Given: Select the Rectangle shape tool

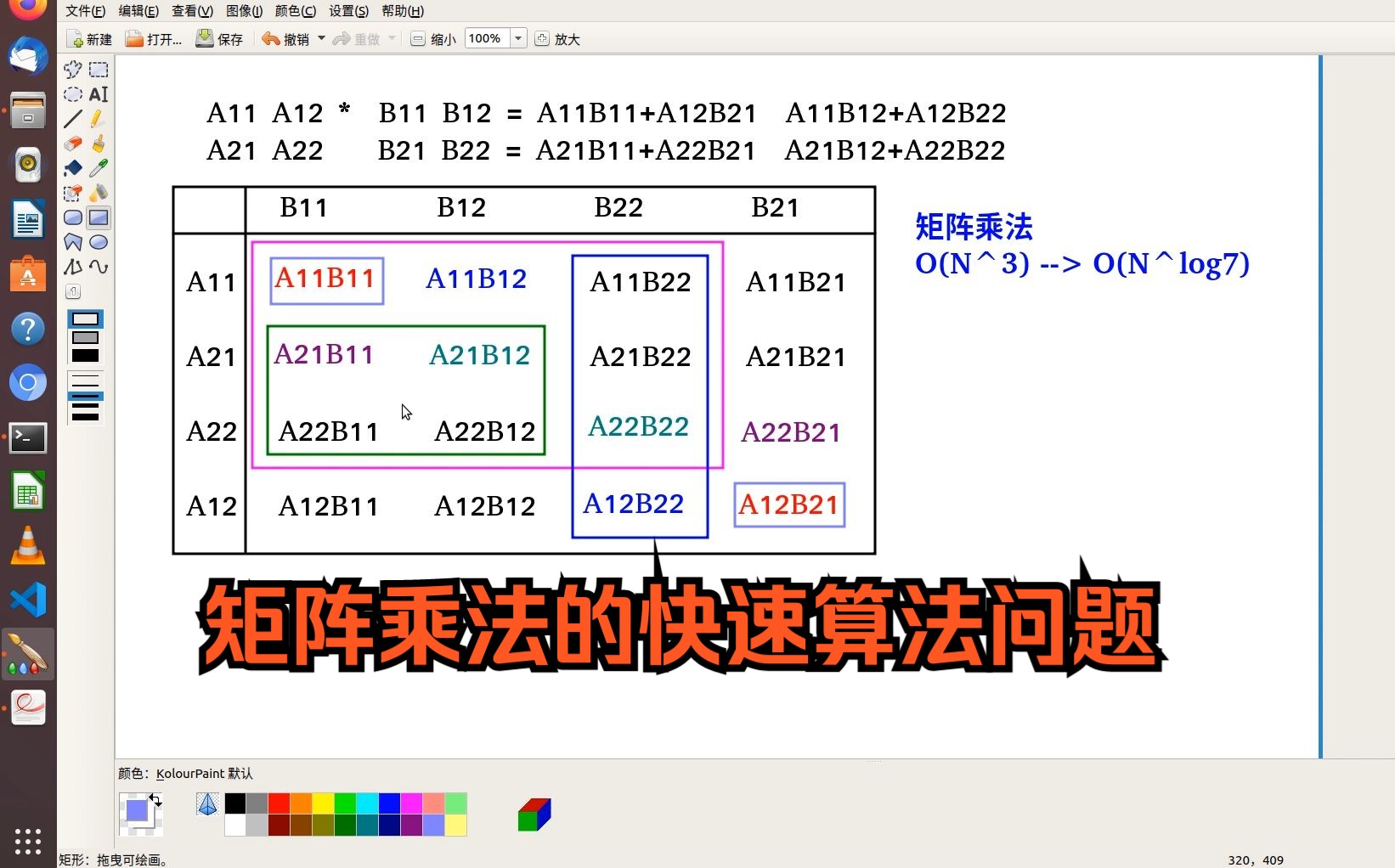Looking at the screenshot, I should pos(99,217).
